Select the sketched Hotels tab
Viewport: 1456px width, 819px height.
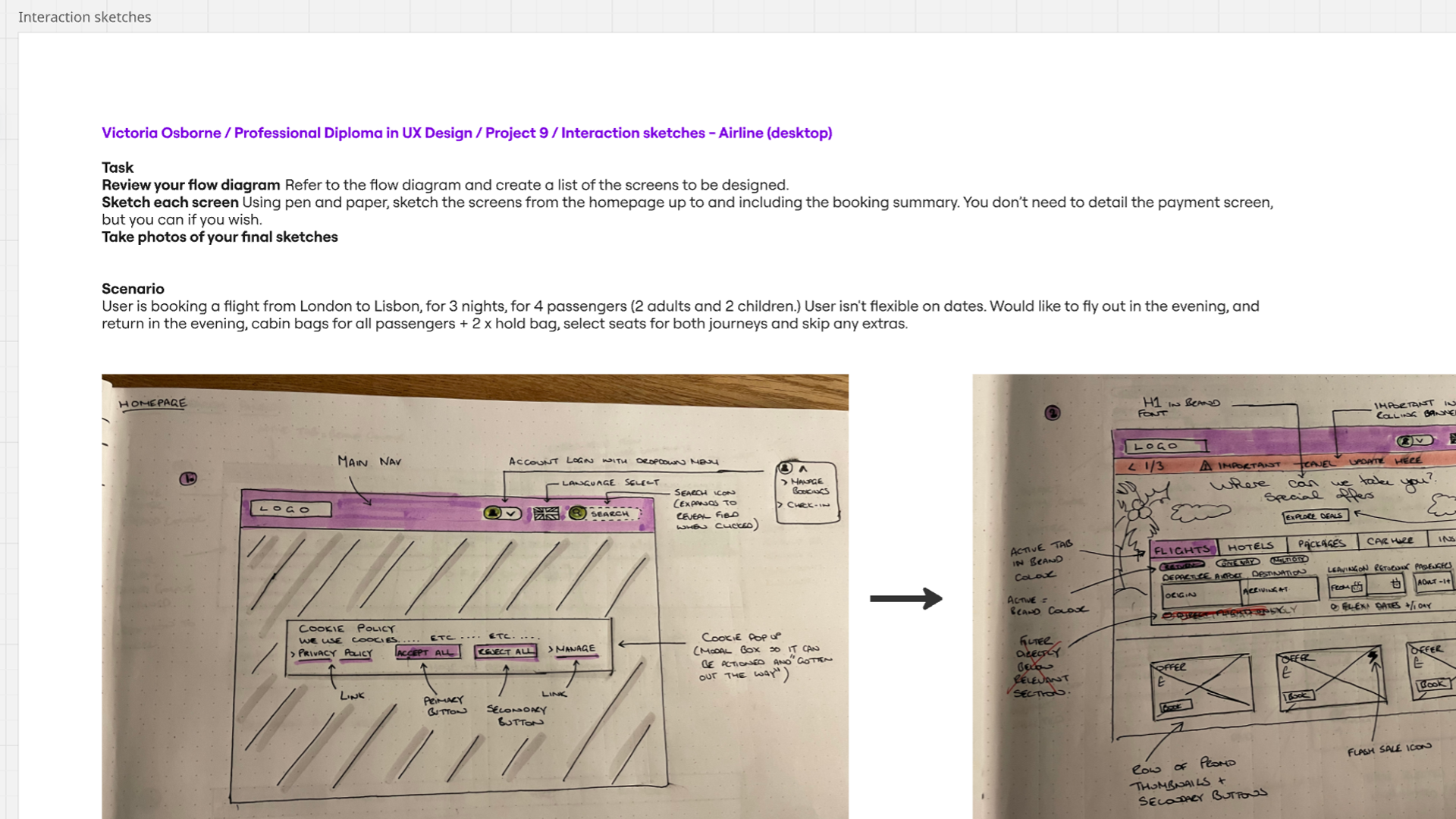1250,546
